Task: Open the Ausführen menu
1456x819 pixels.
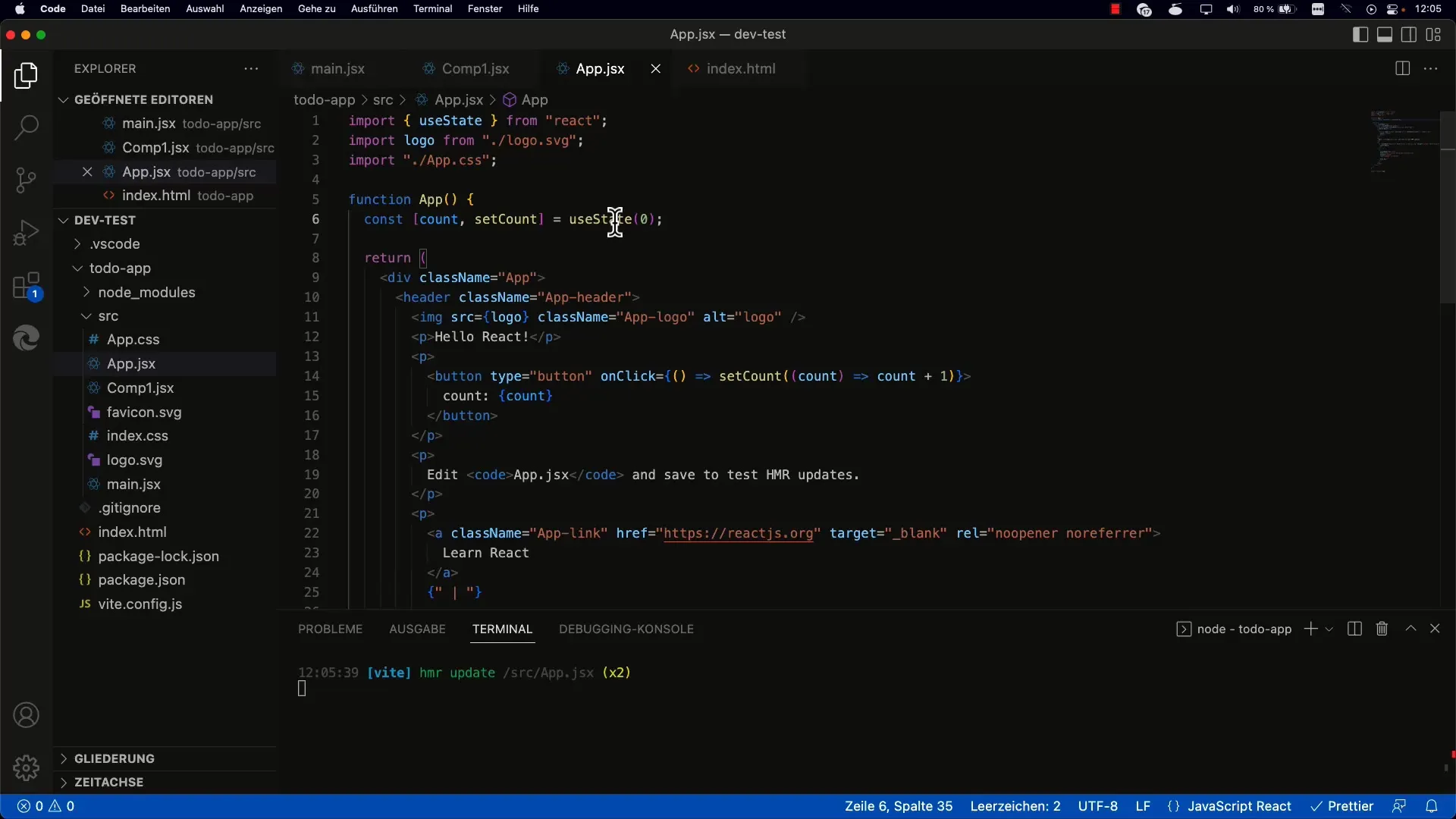Action: 375,9
